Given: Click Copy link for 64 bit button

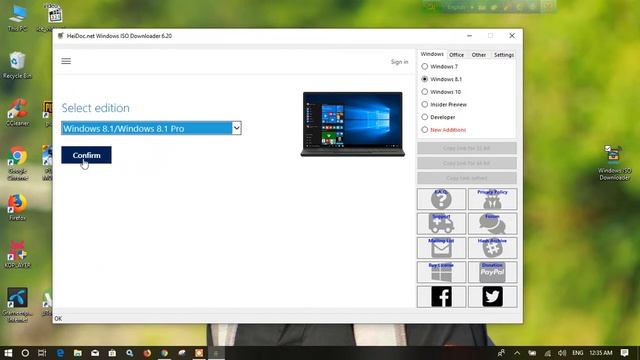Looking at the screenshot, I should [x=467, y=163].
